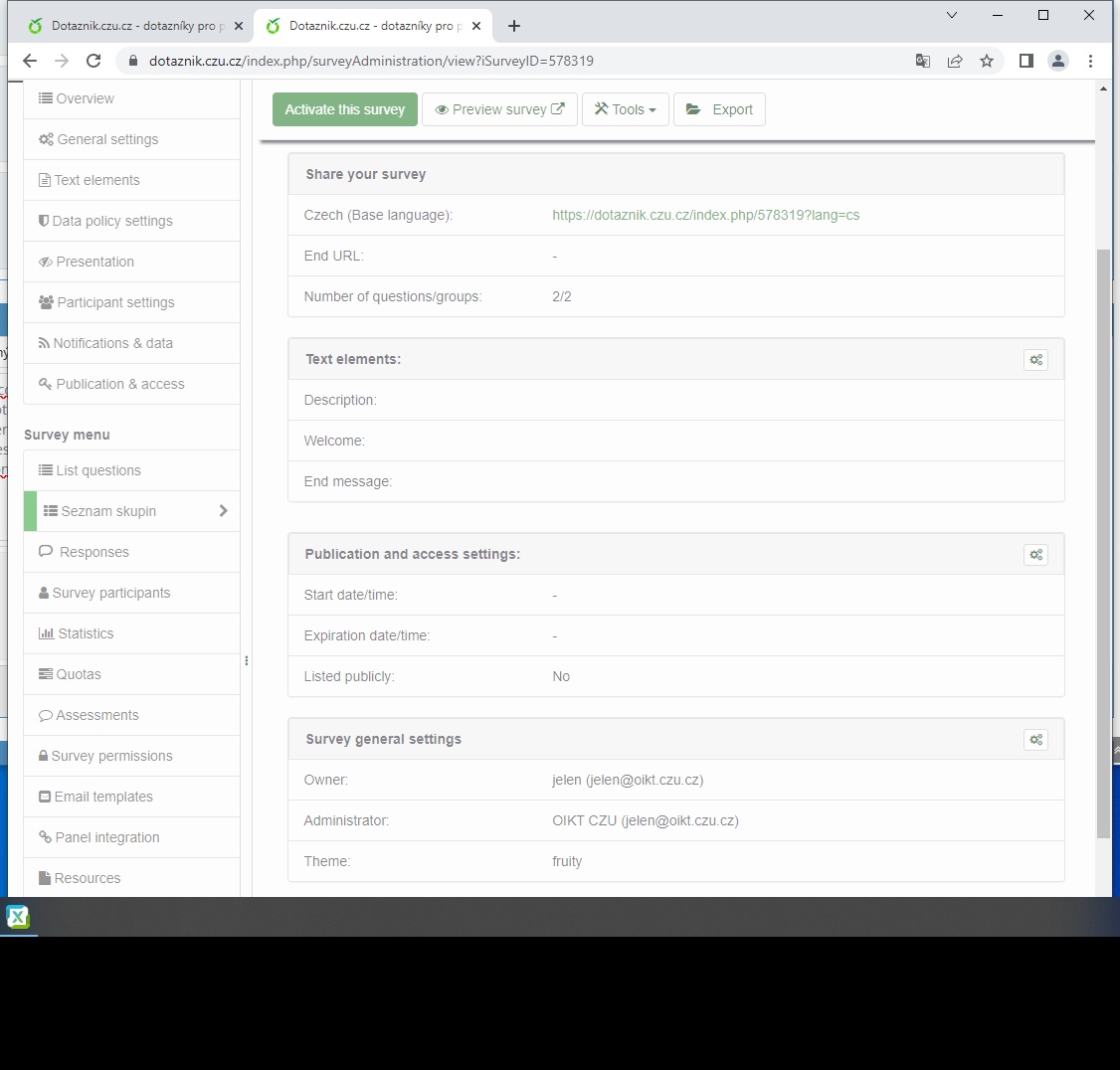Image resolution: width=1120 pixels, height=1070 pixels.
Task: Click the Preview survey button
Action: pyautogui.click(x=499, y=109)
